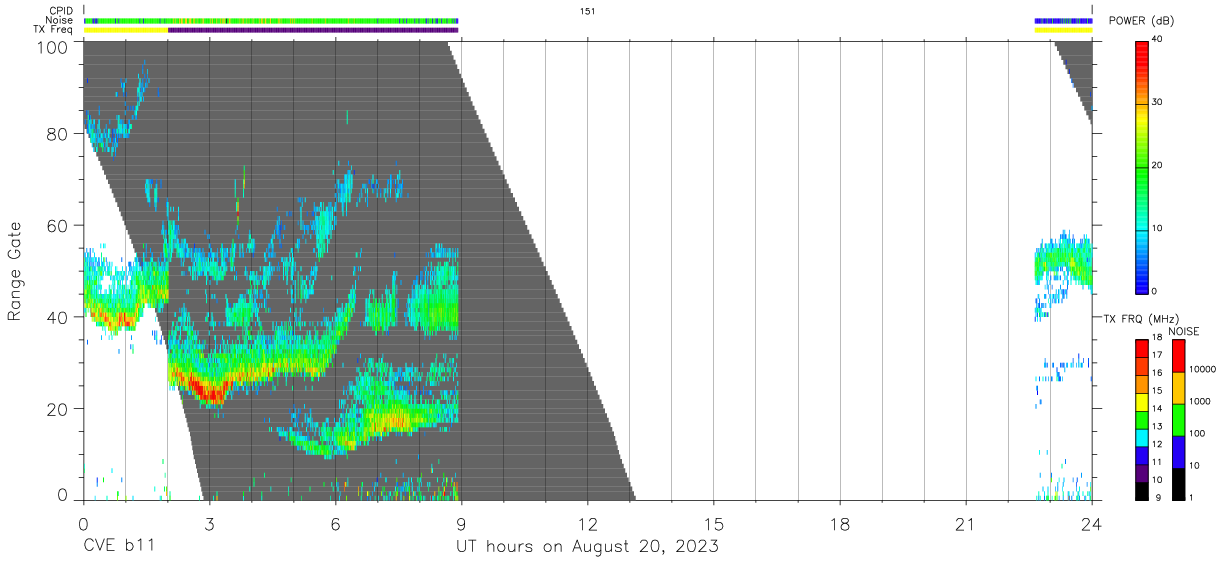
Task: Click the POWER (dB) colorbar title
Action: click(x=1142, y=21)
